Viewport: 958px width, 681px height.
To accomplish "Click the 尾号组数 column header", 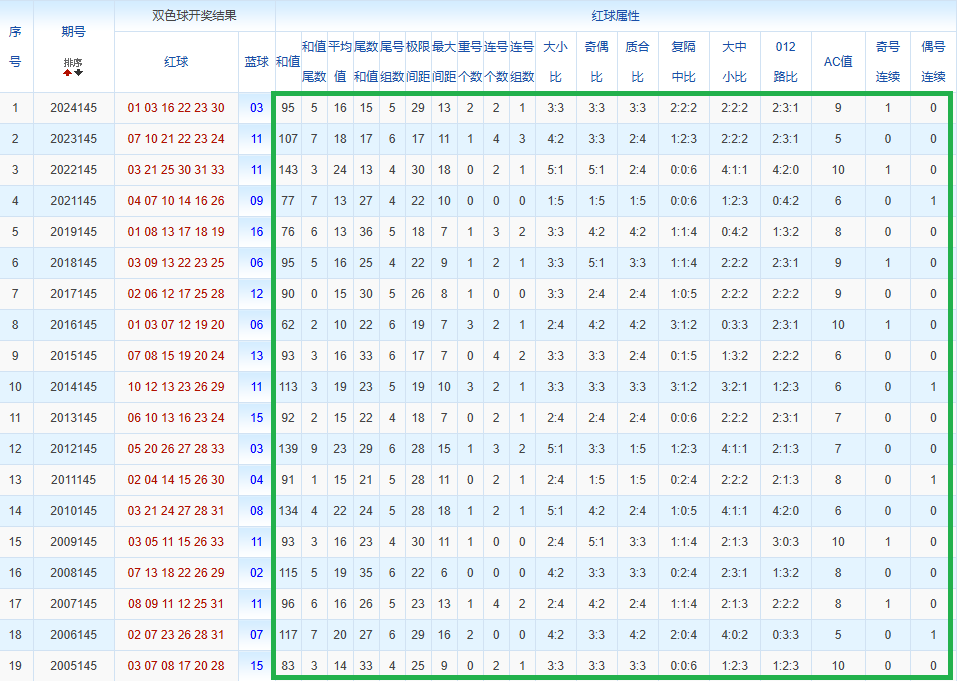I will [392, 62].
